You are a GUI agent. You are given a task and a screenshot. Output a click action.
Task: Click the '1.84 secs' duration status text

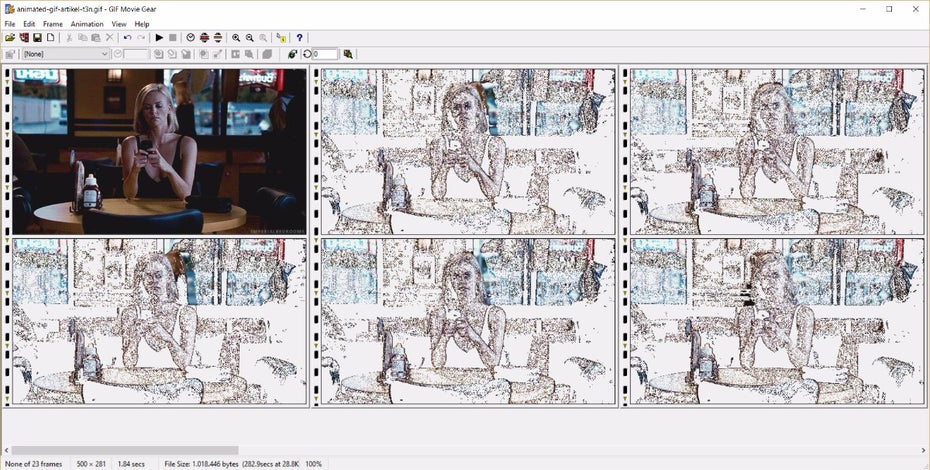(x=131, y=463)
